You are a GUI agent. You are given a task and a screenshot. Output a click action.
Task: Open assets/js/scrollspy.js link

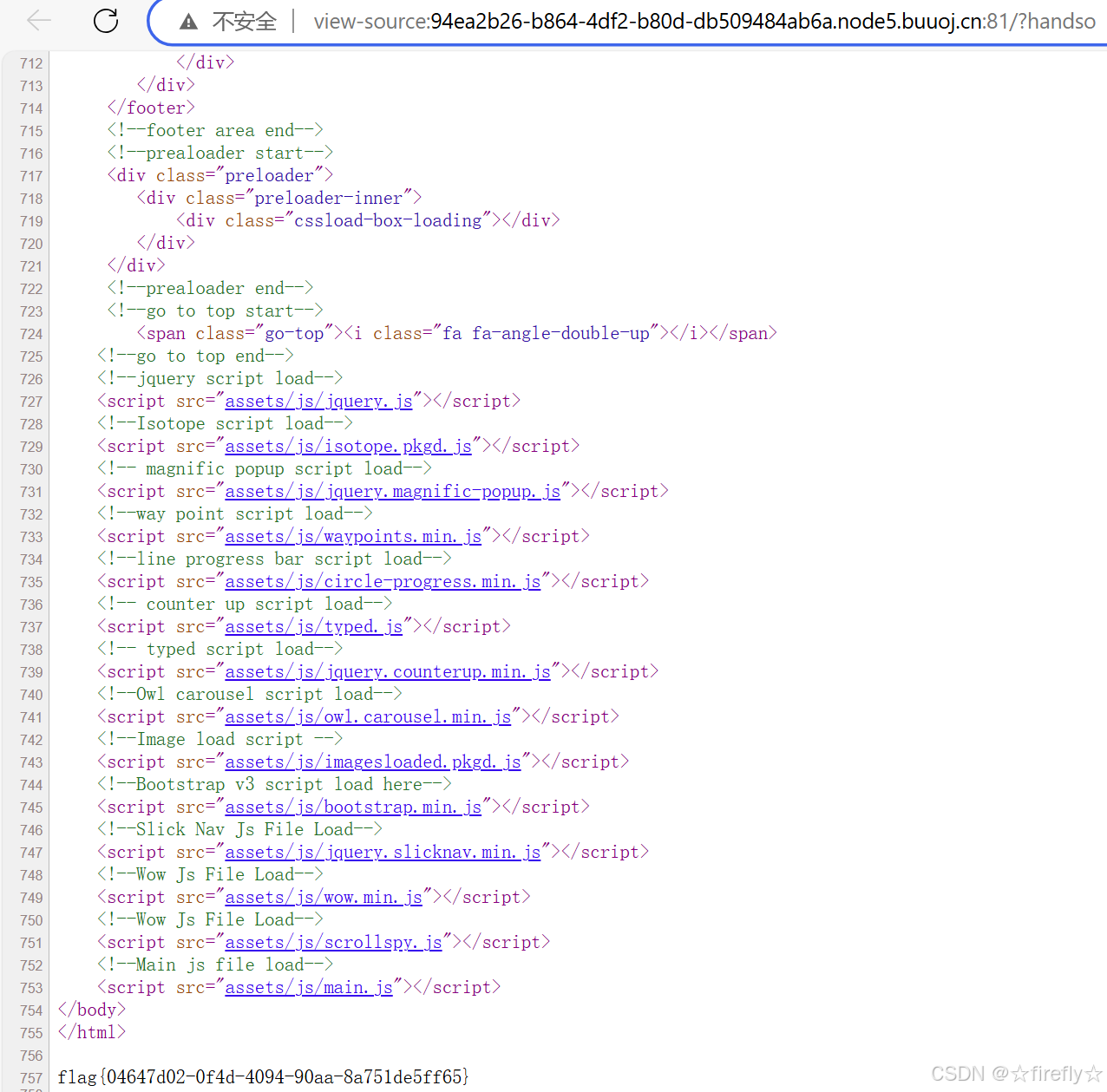pyautogui.click(x=333, y=942)
